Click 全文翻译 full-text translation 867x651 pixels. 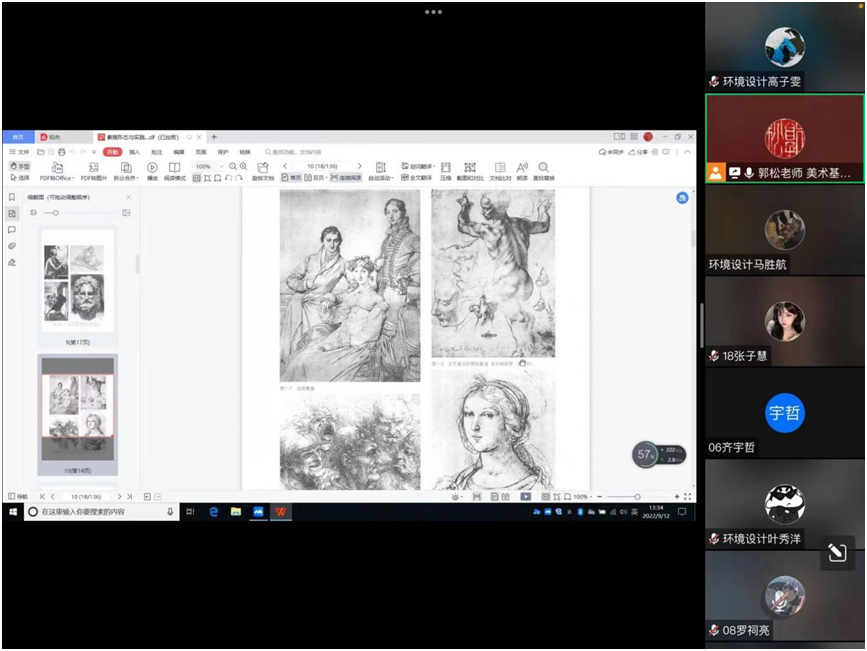(416, 178)
